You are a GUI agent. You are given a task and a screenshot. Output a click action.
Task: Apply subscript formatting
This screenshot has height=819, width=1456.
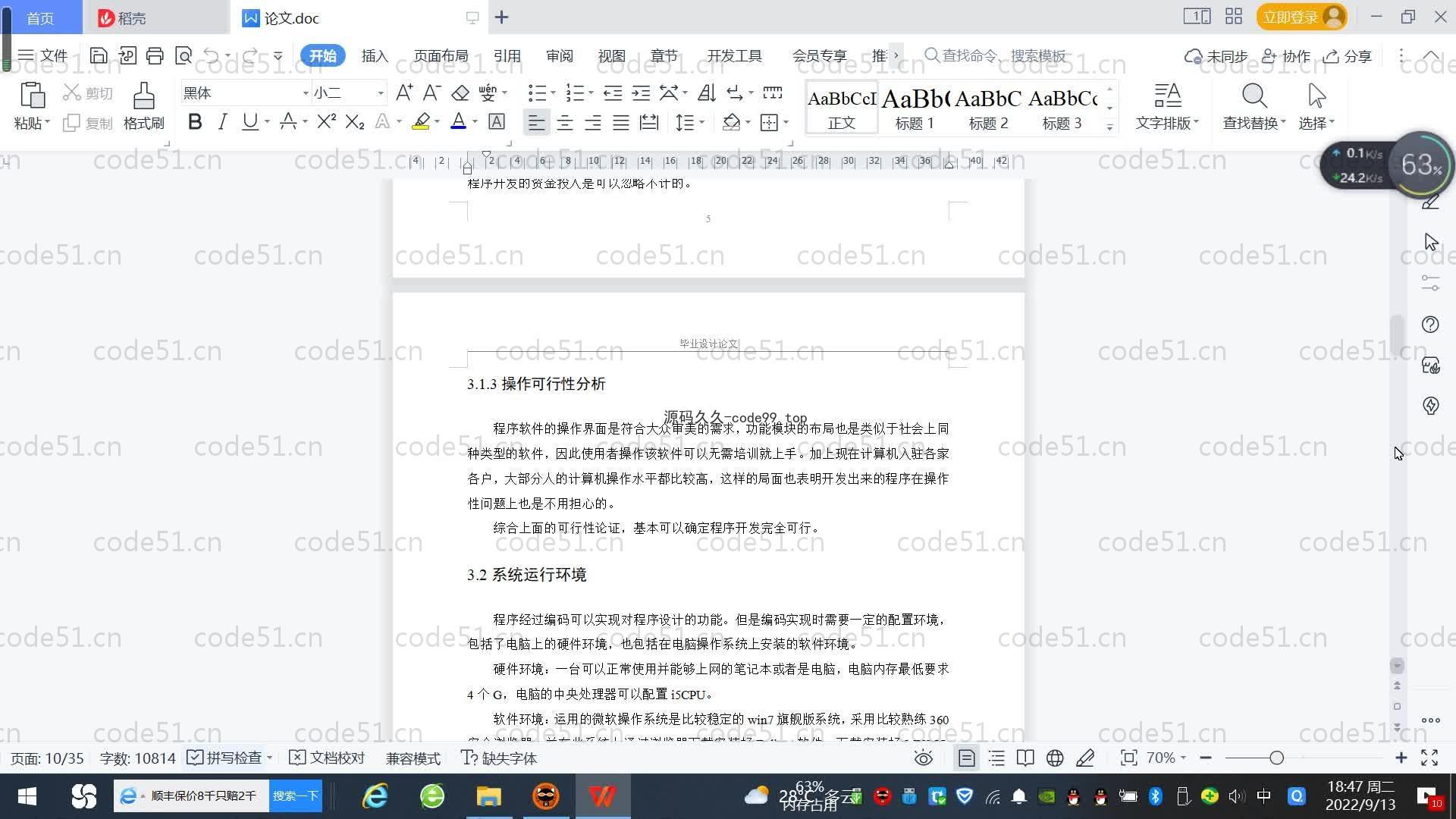[355, 121]
